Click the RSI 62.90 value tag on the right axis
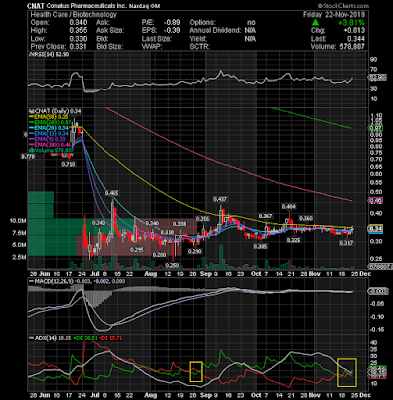This screenshot has width=393, height=400. pos(378,77)
